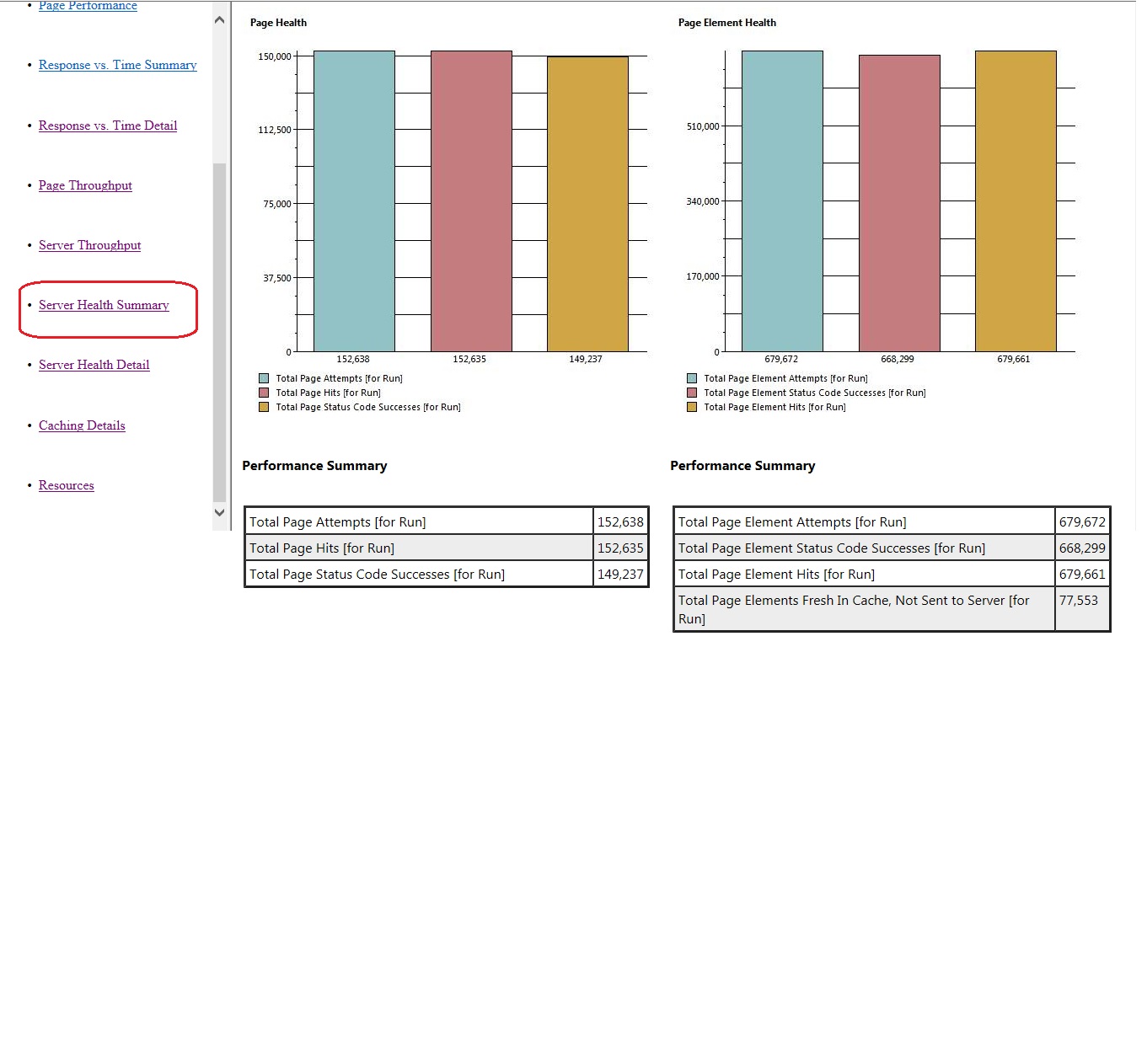The width and height of the screenshot is (1147, 1064).
Task: Open the Page Performance link
Action: (x=88, y=6)
